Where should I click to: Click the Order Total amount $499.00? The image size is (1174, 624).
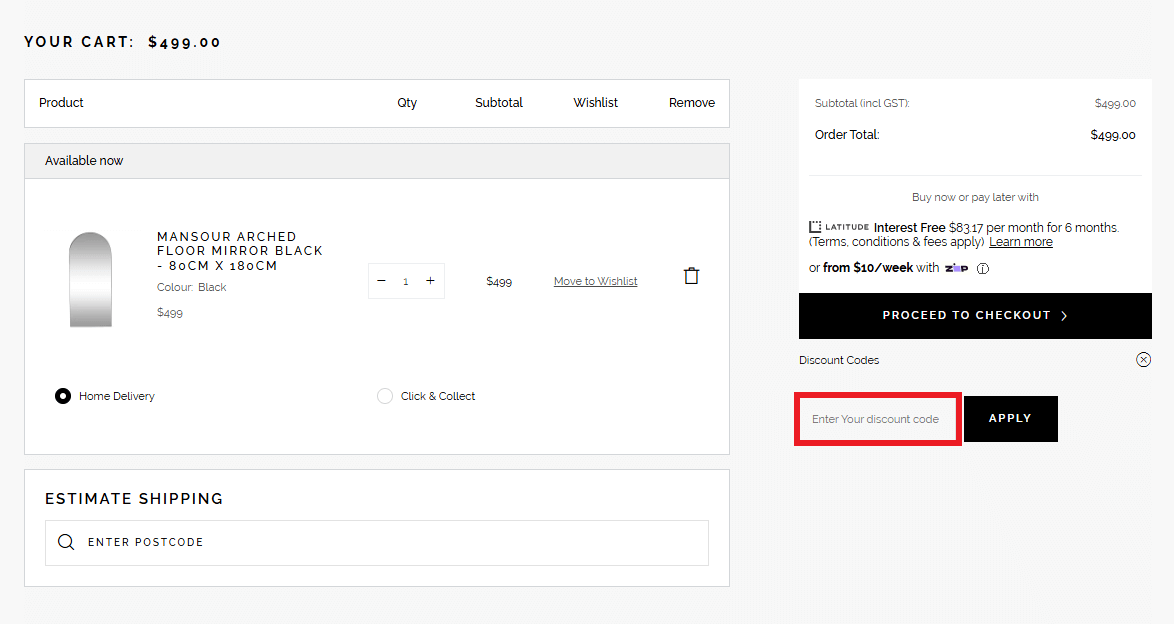[x=1113, y=135]
